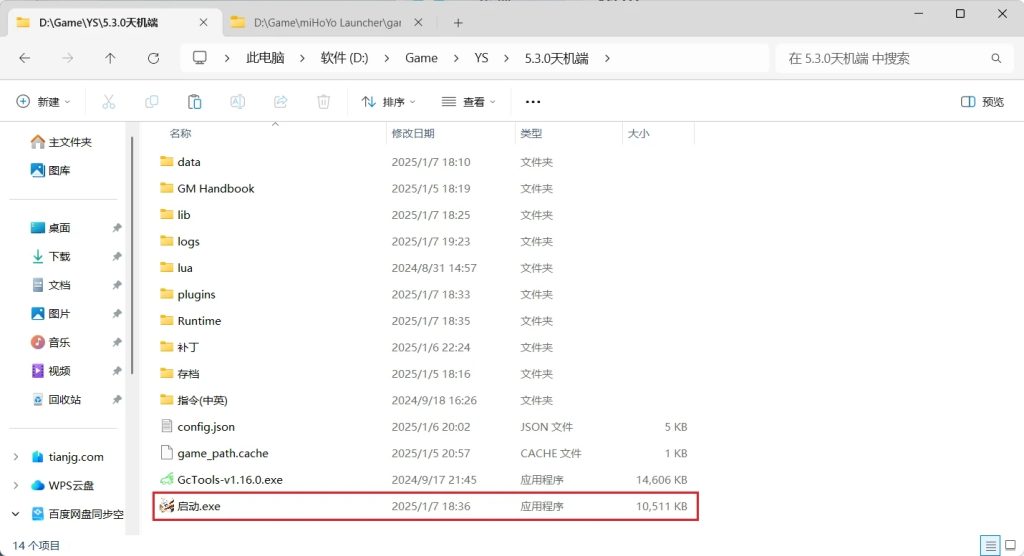1024x556 pixels.
Task: Toggle the 预览 preview pane
Action: (x=982, y=102)
